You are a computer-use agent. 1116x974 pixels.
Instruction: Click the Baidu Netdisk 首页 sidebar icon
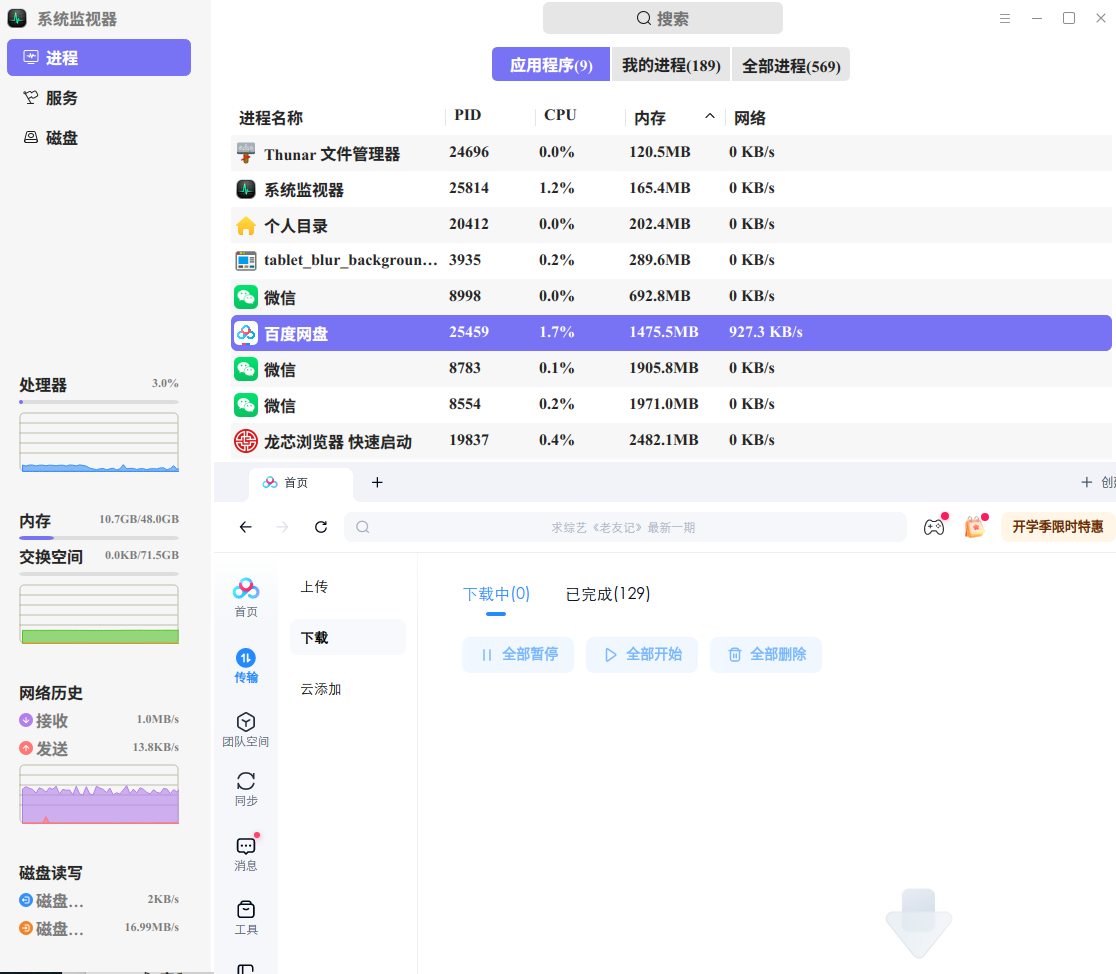click(x=246, y=597)
